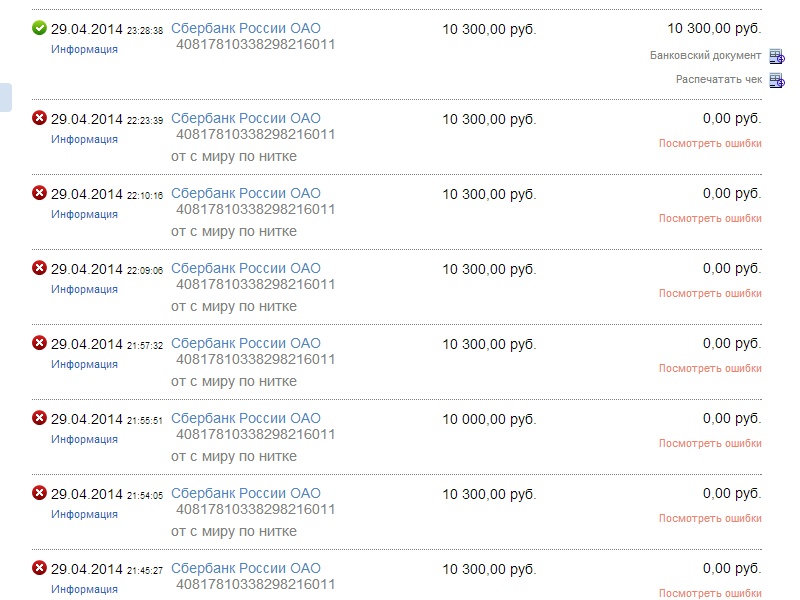Open Сбербанк России ОАО link at 22:10:16
Viewport: 800px width, 600px height.
pyautogui.click(x=245, y=193)
